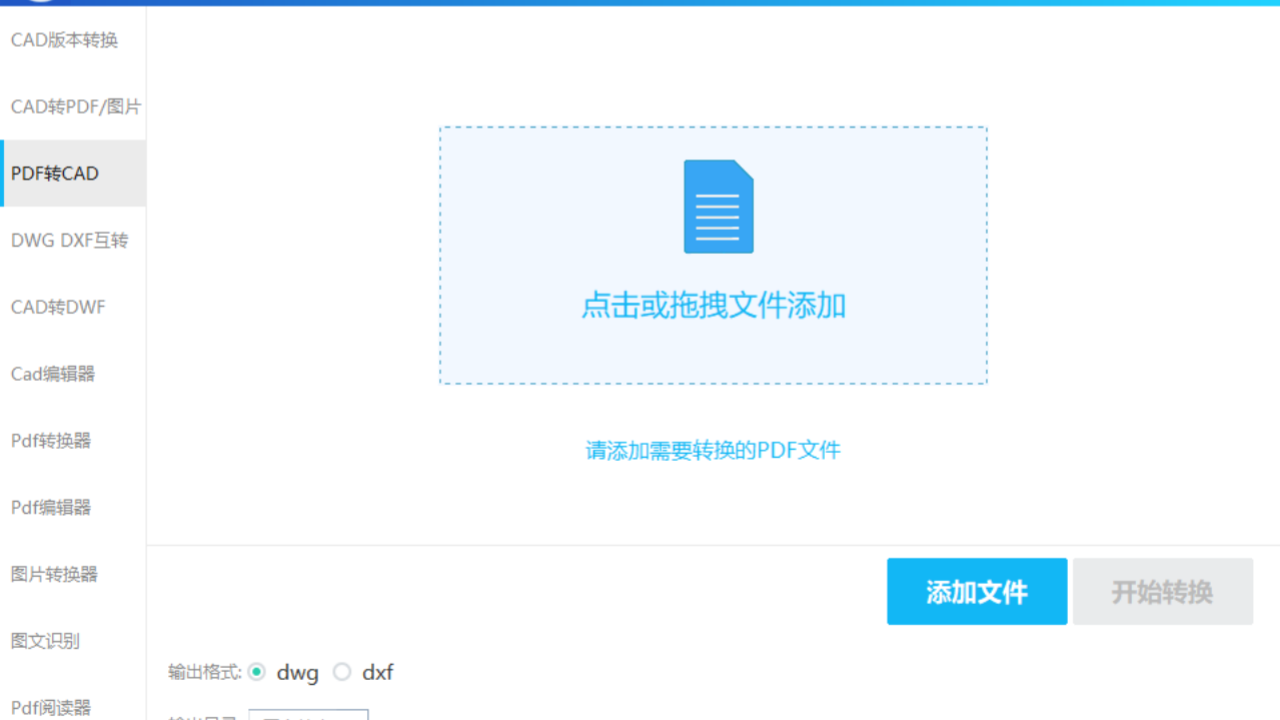The width and height of the screenshot is (1280, 720).
Task: Click the 点击或拖拽文件添加 text
Action: 713,306
